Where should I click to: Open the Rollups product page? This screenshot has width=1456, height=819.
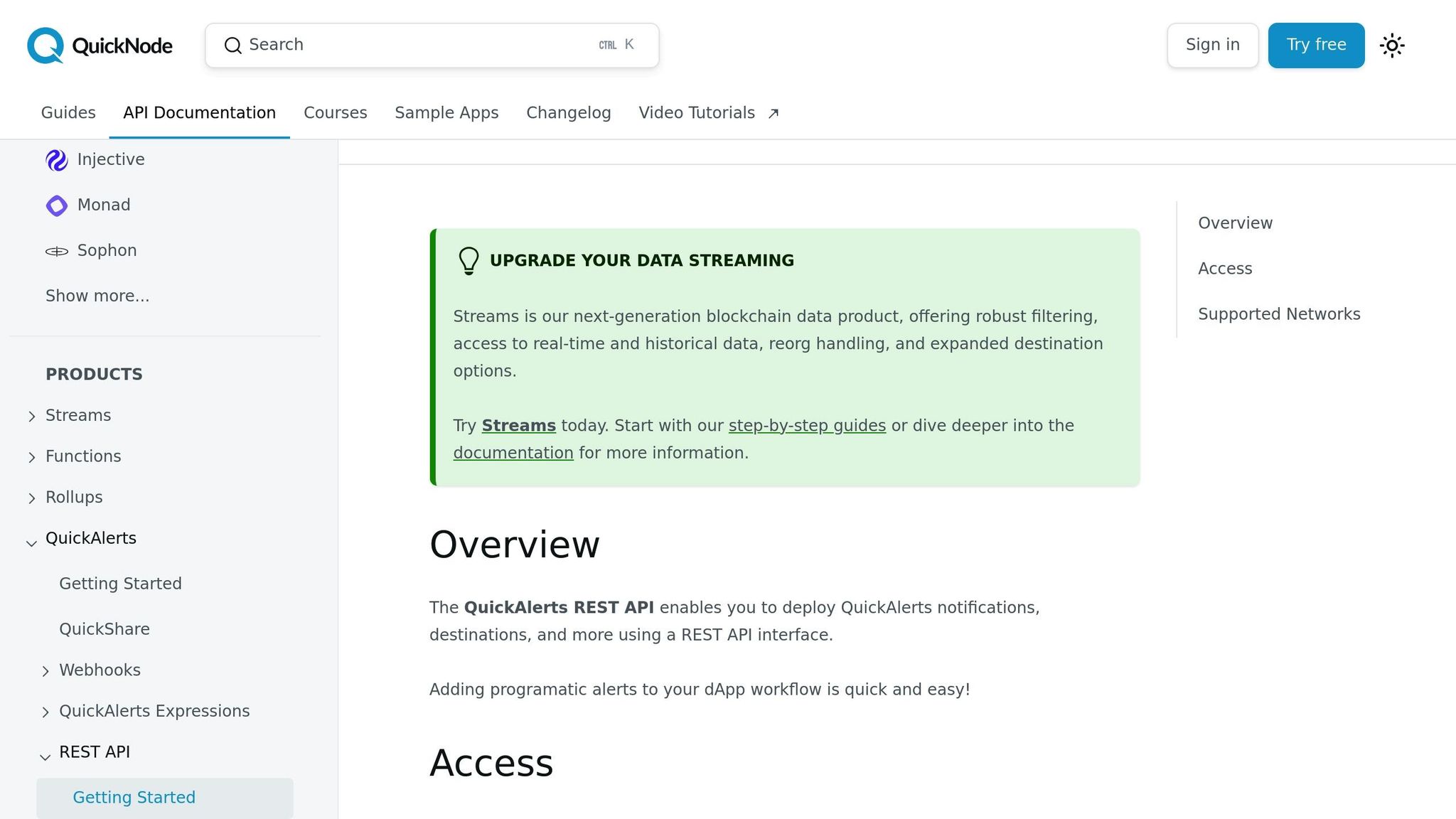(x=74, y=498)
